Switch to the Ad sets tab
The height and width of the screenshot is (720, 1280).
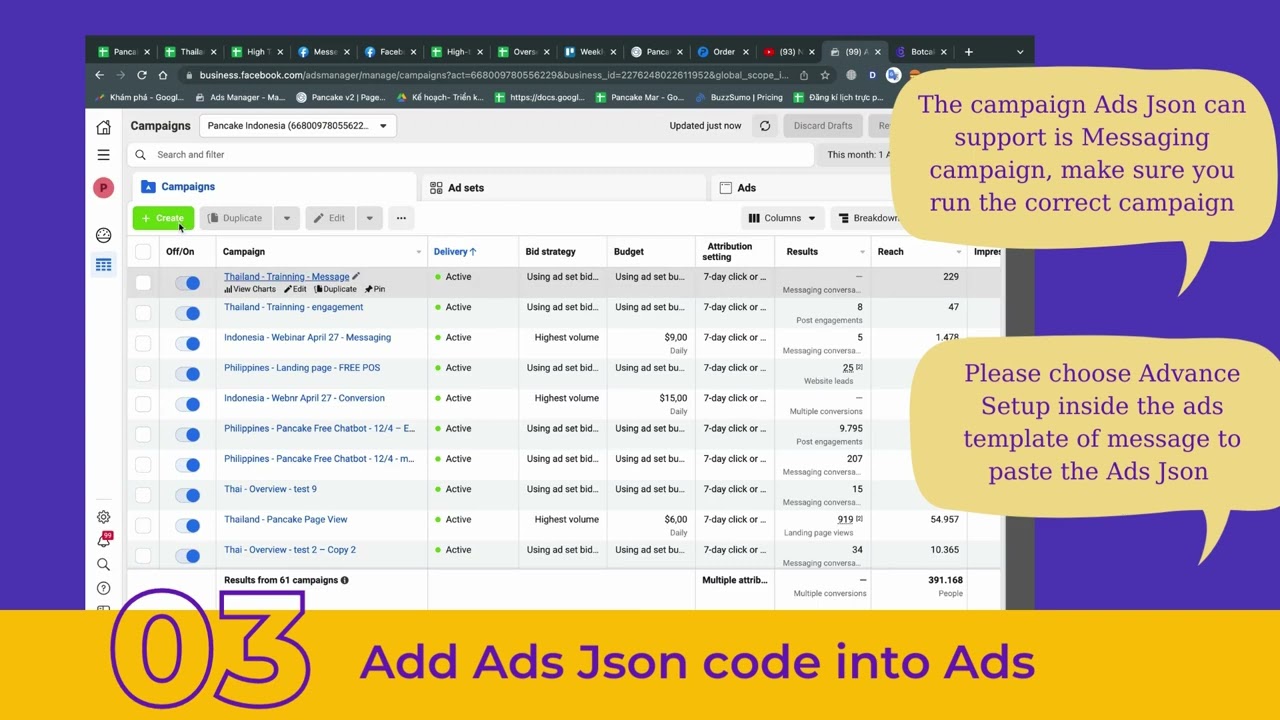pyautogui.click(x=563, y=187)
